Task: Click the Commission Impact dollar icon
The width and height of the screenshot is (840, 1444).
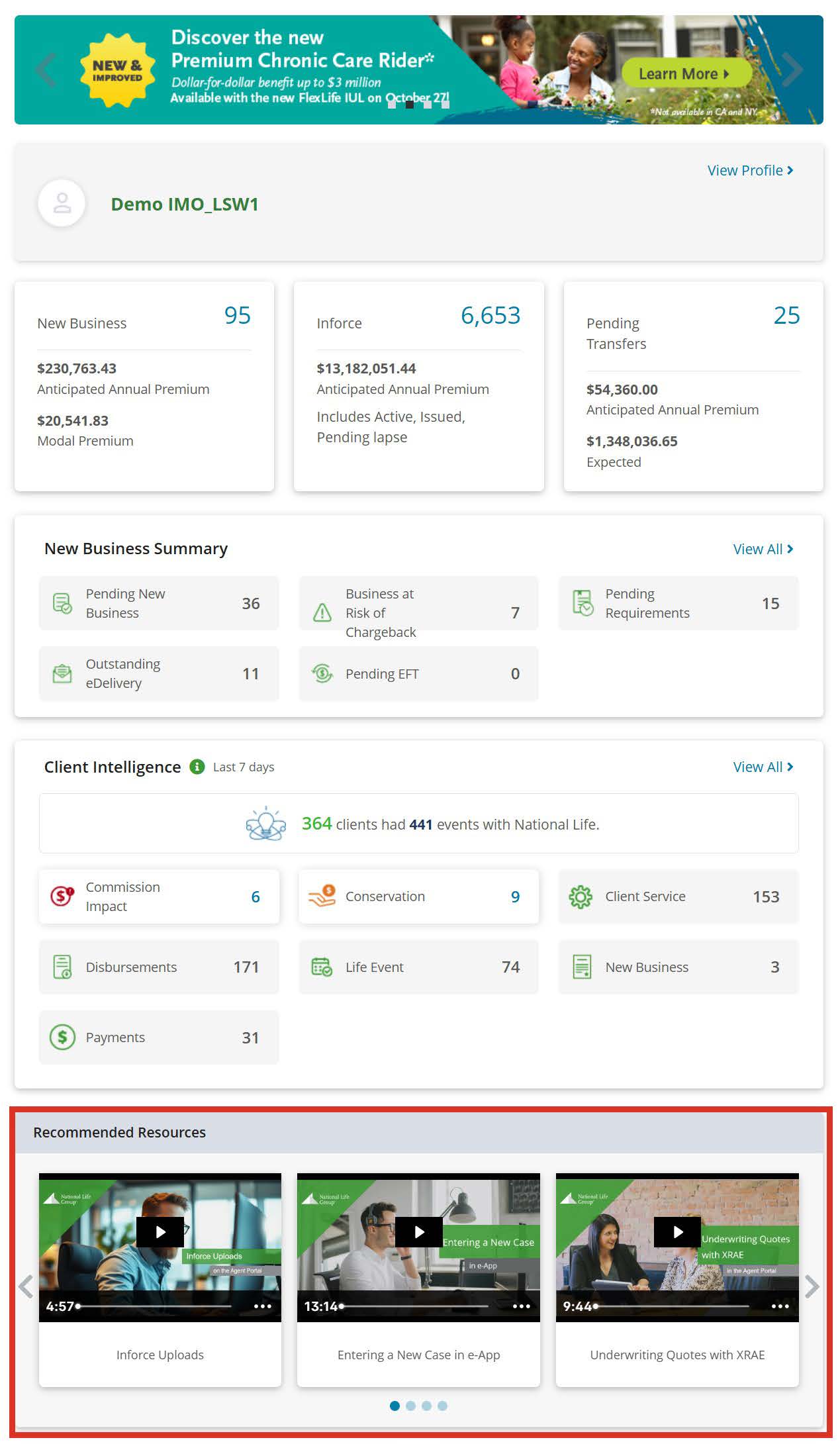Action: click(x=62, y=896)
